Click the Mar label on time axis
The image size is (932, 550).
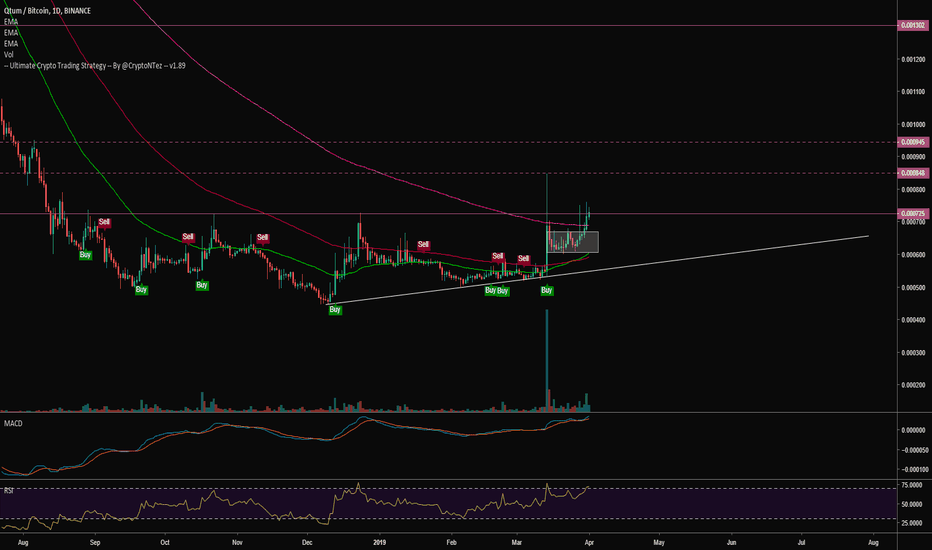coord(517,542)
